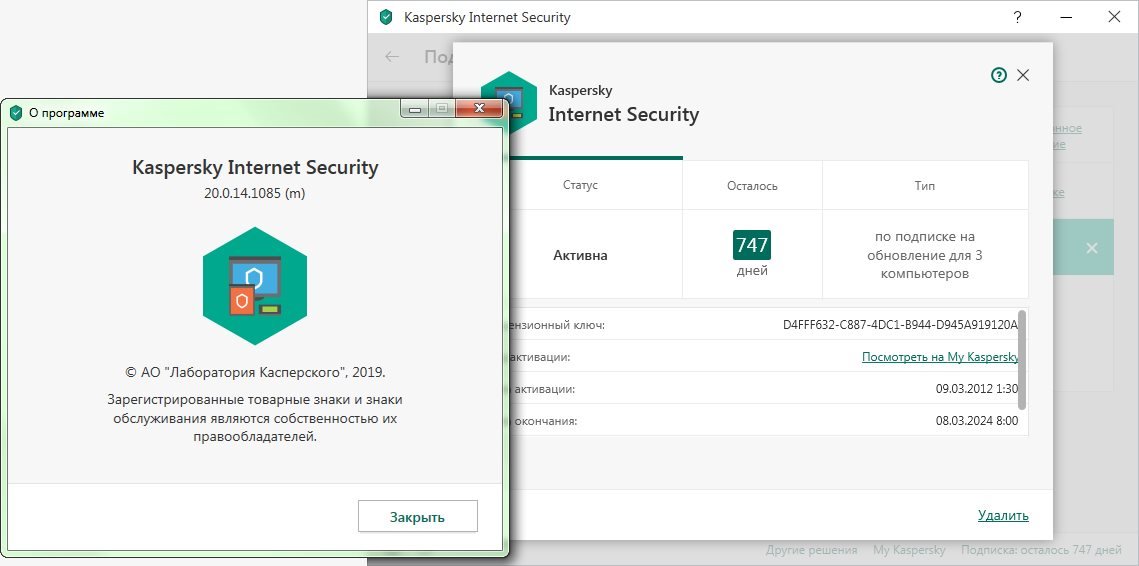Dismiss the green notification banner with its X
Viewport: 1139px width, 566px height.
tap(1091, 248)
